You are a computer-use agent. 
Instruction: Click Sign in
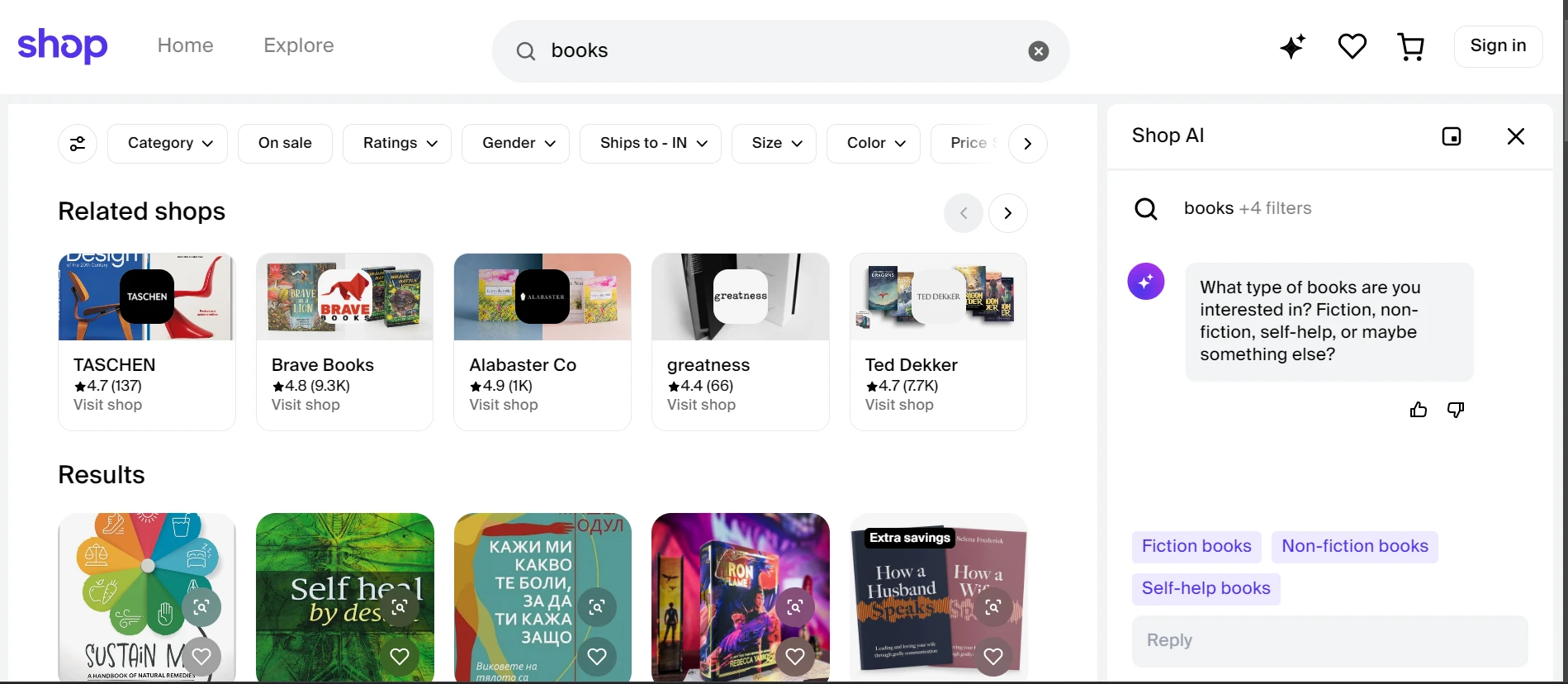click(x=1498, y=45)
